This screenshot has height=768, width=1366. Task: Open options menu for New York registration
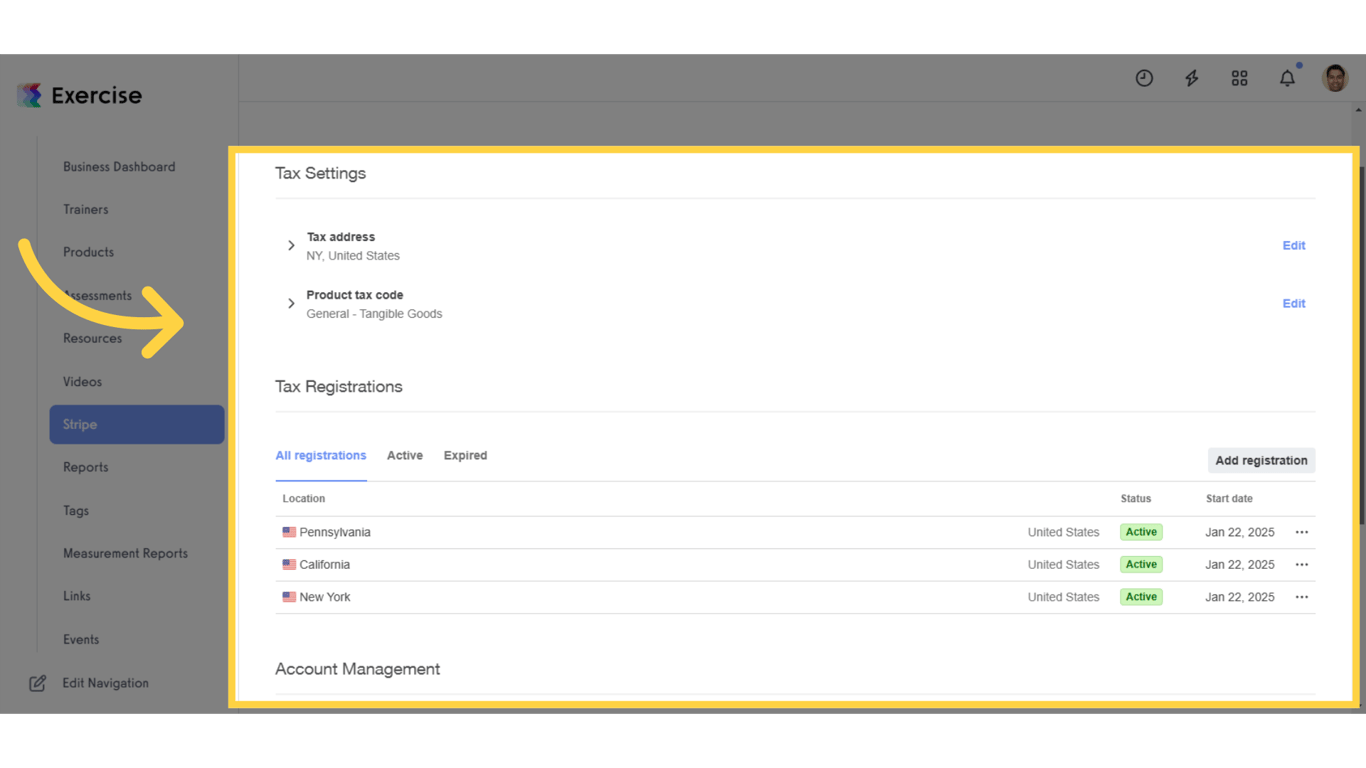[x=1301, y=596]
